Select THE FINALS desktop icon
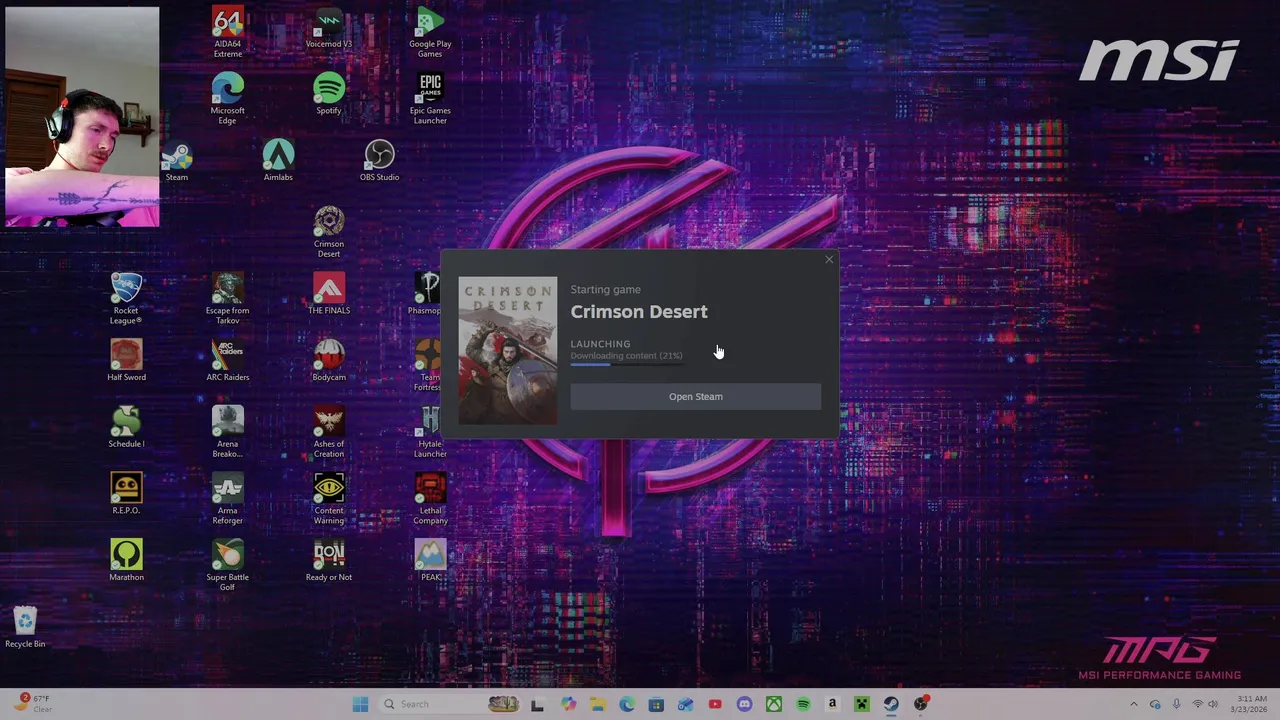Screen dimensions: 1280x720 (x=328, y=294)
